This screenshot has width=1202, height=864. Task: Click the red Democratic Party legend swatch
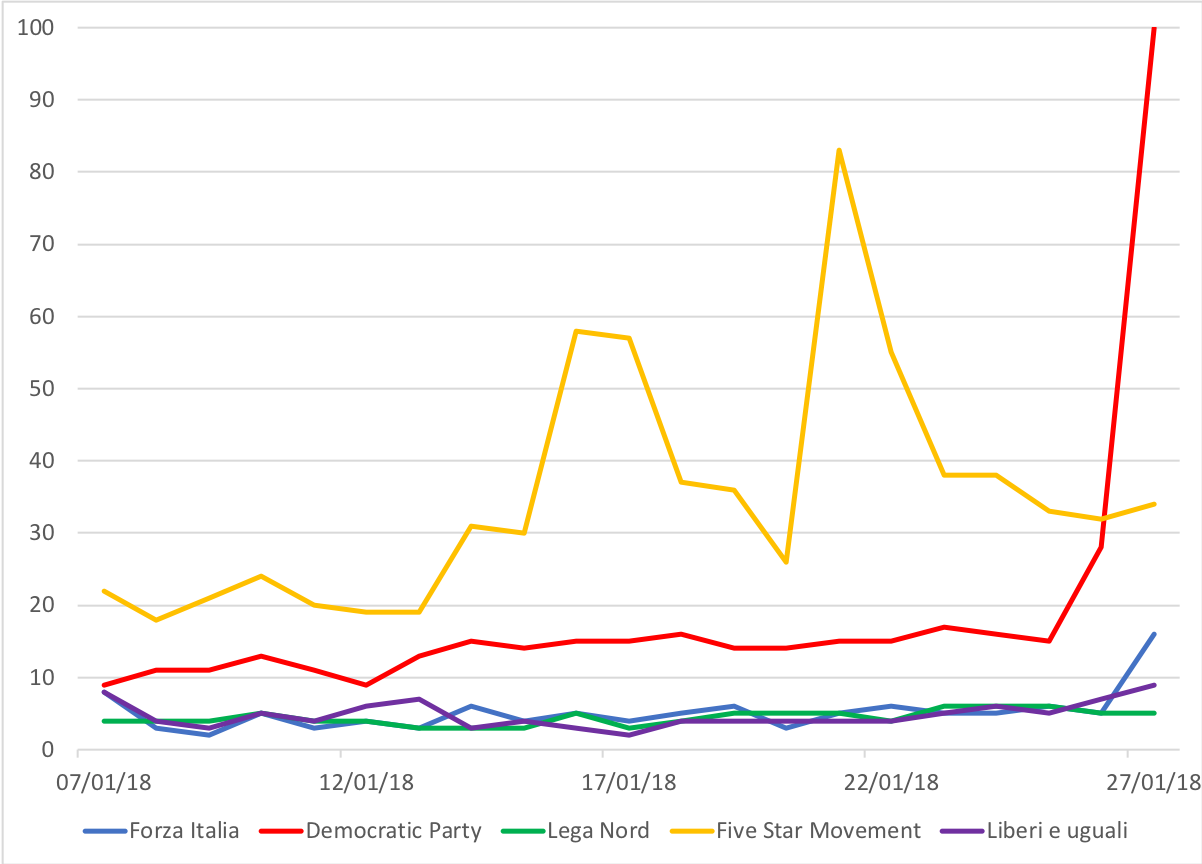pos(282,831)
